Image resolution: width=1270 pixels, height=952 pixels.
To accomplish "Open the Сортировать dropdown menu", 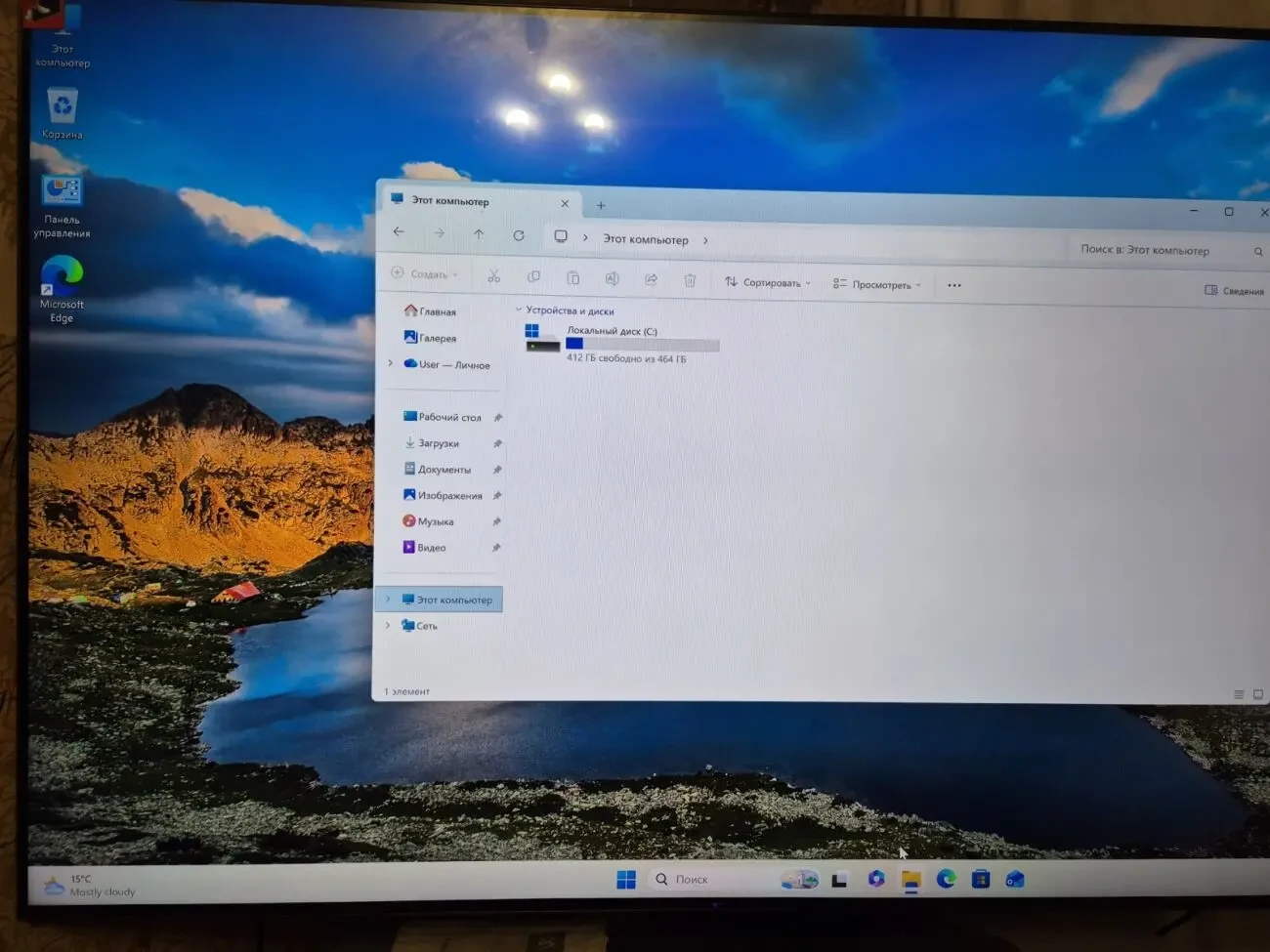I will pos(768,282).
